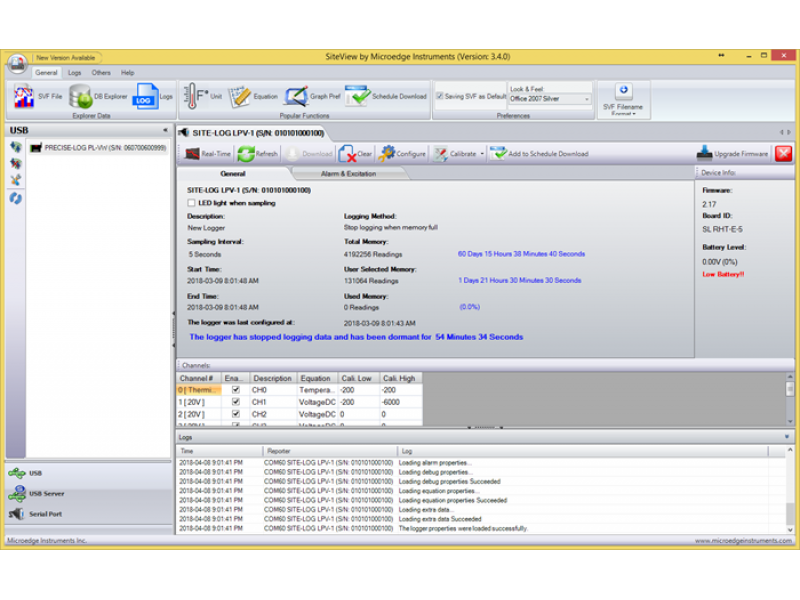
Task: Collapse the Logs panel arrow
Action: click(787, 437)
